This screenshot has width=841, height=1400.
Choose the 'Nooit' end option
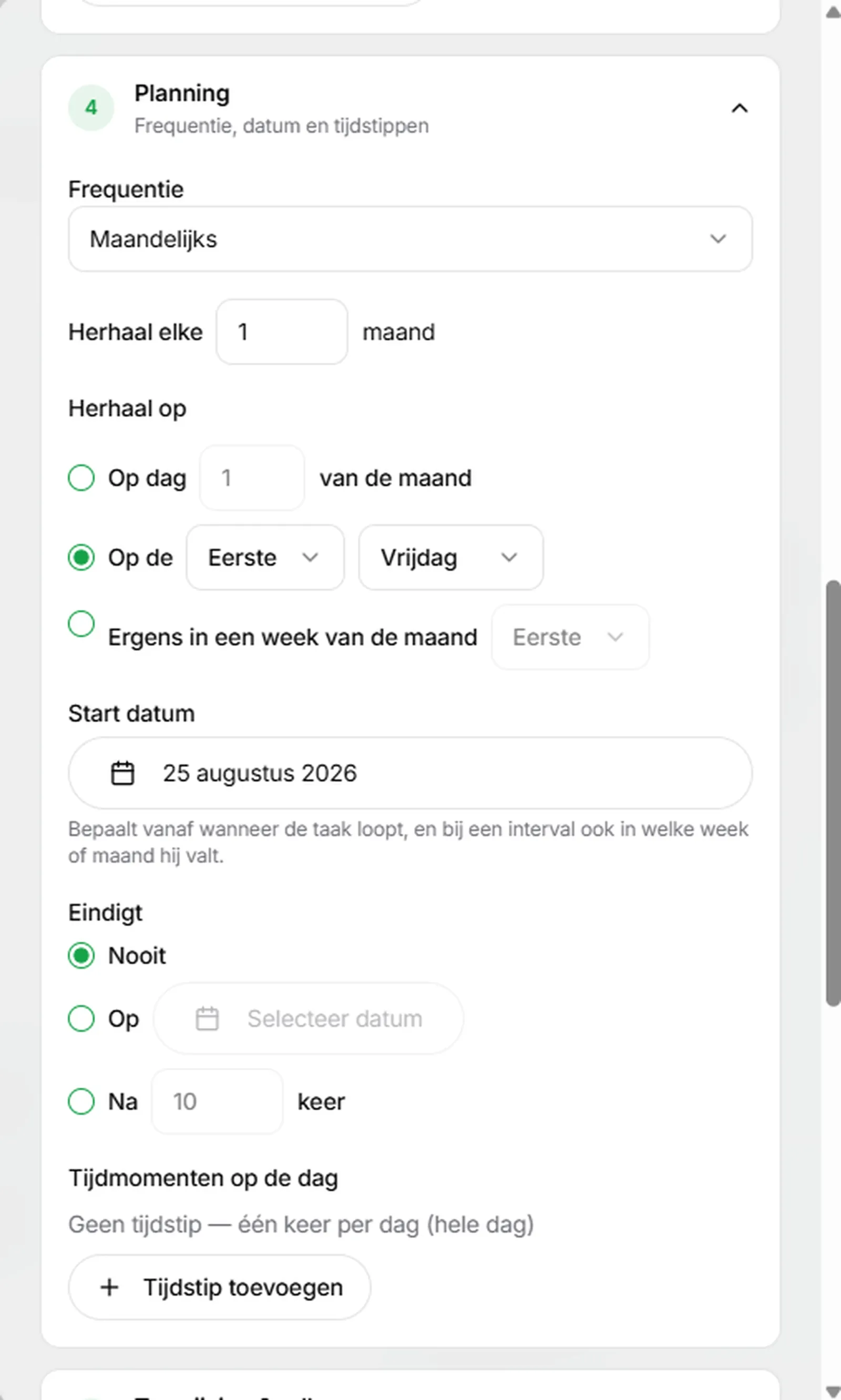(x=81, y=956)
